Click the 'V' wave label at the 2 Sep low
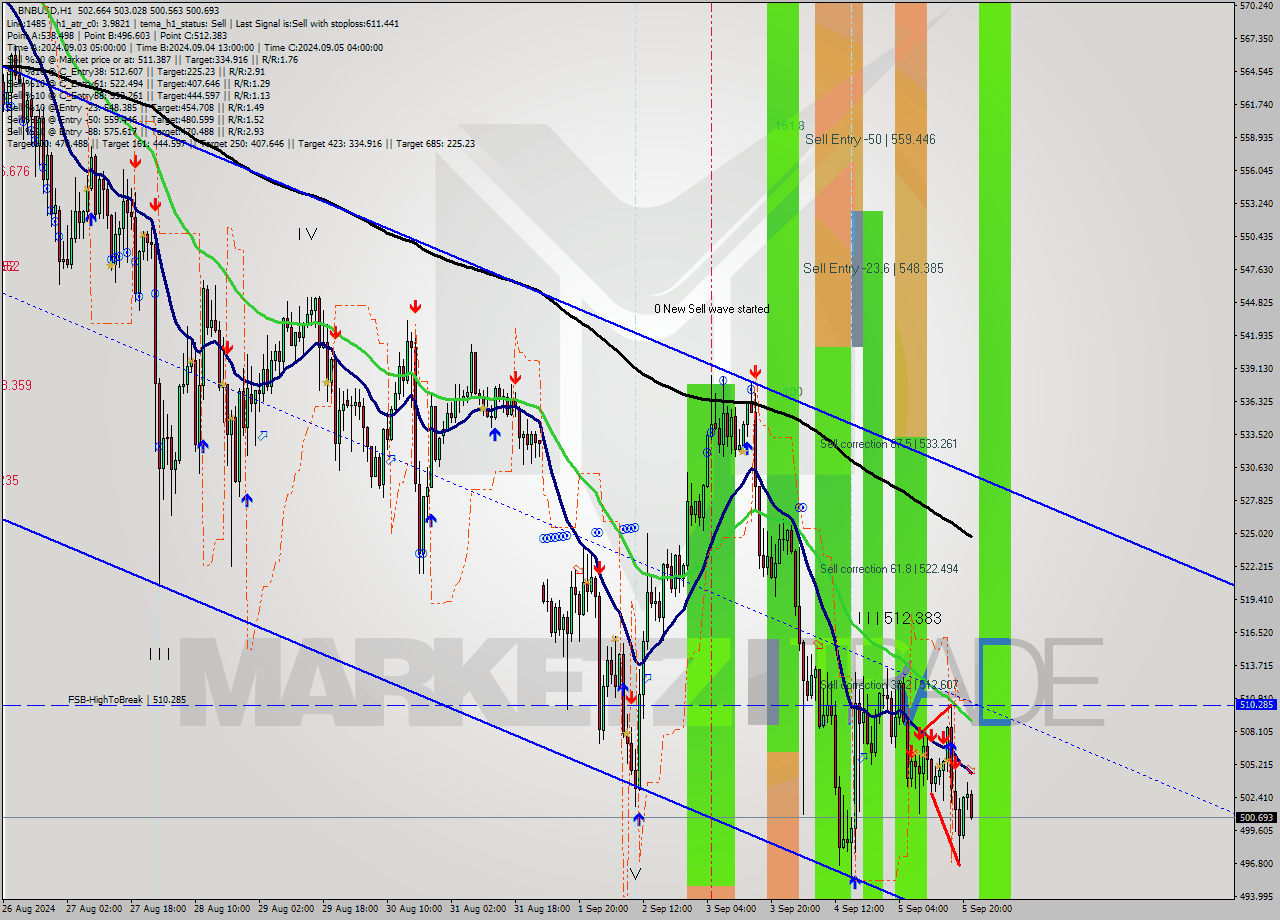This screenshot has width=1280, height=920. click(x=634, y=873)
